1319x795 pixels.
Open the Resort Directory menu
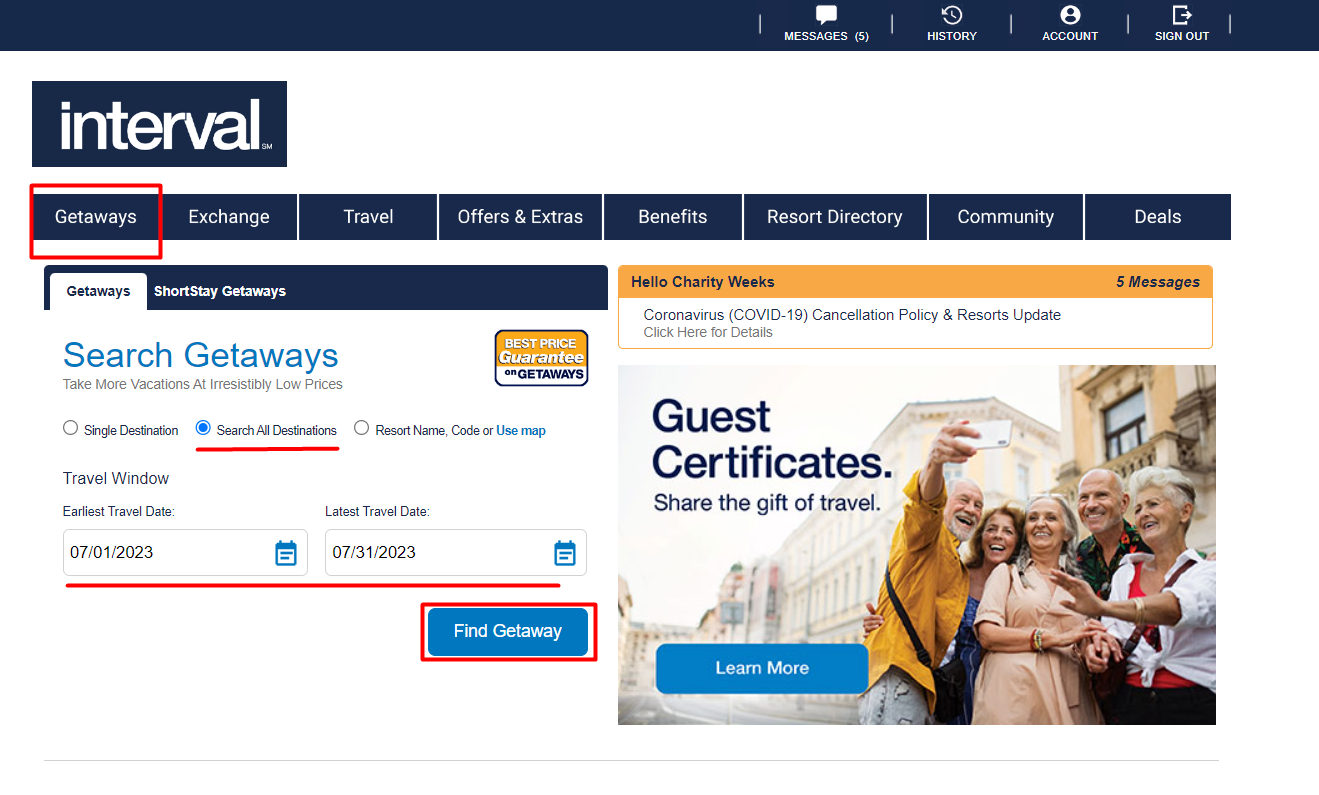(x=835, y=217)
